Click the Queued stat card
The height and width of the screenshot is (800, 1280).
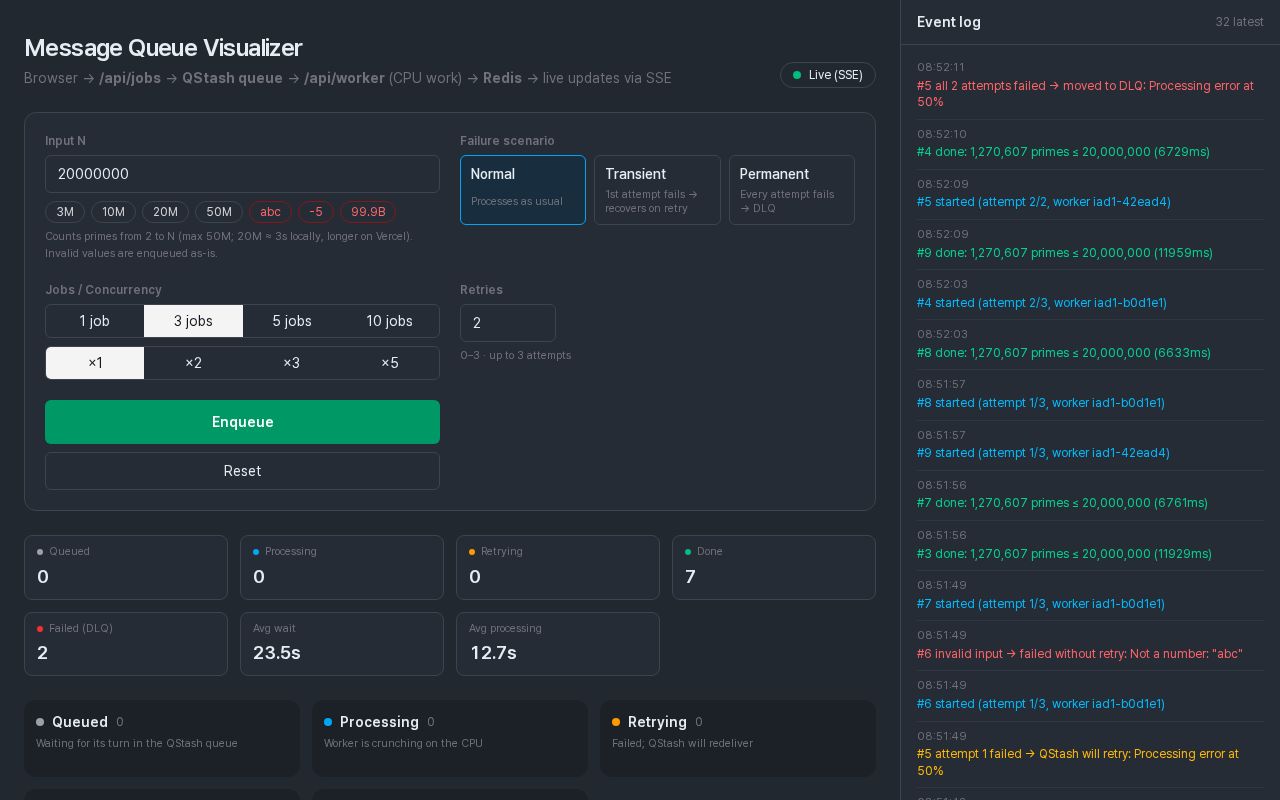[126, 568]
